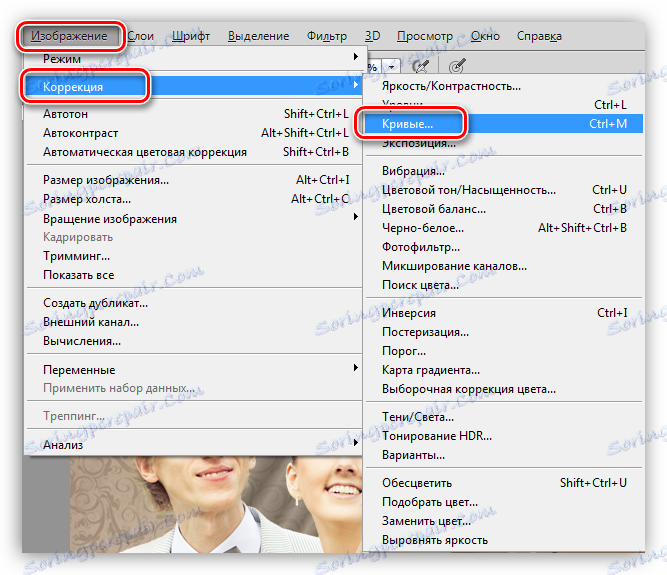Open Тени/Света adjustment
The width and height of the screenshot is (667, 575).
(x=504, y=417)
